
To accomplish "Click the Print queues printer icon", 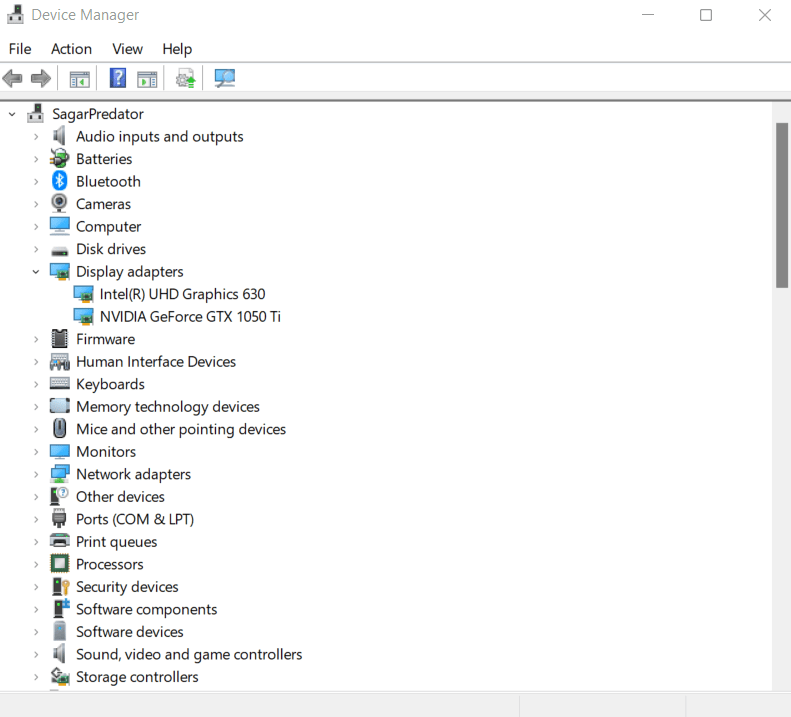I will [x=60, y=540].
